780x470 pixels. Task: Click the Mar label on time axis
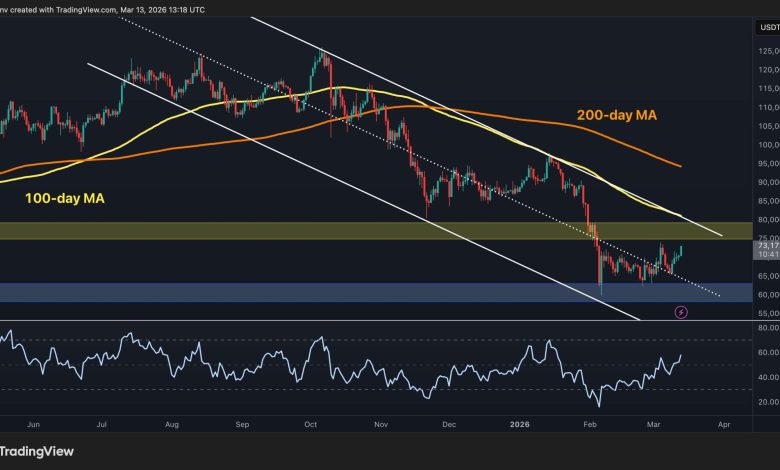[x=652, y=423]
